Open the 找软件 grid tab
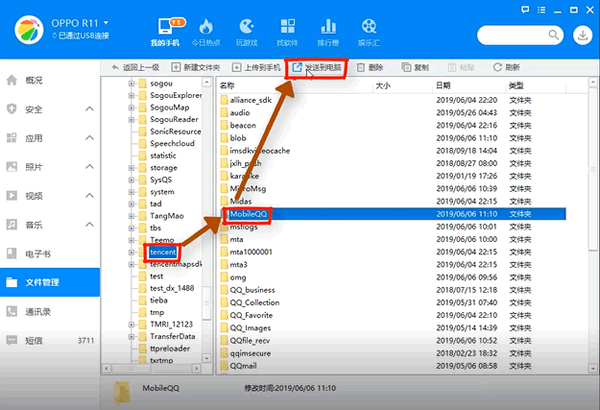600x410 pixels. point(287,32)
